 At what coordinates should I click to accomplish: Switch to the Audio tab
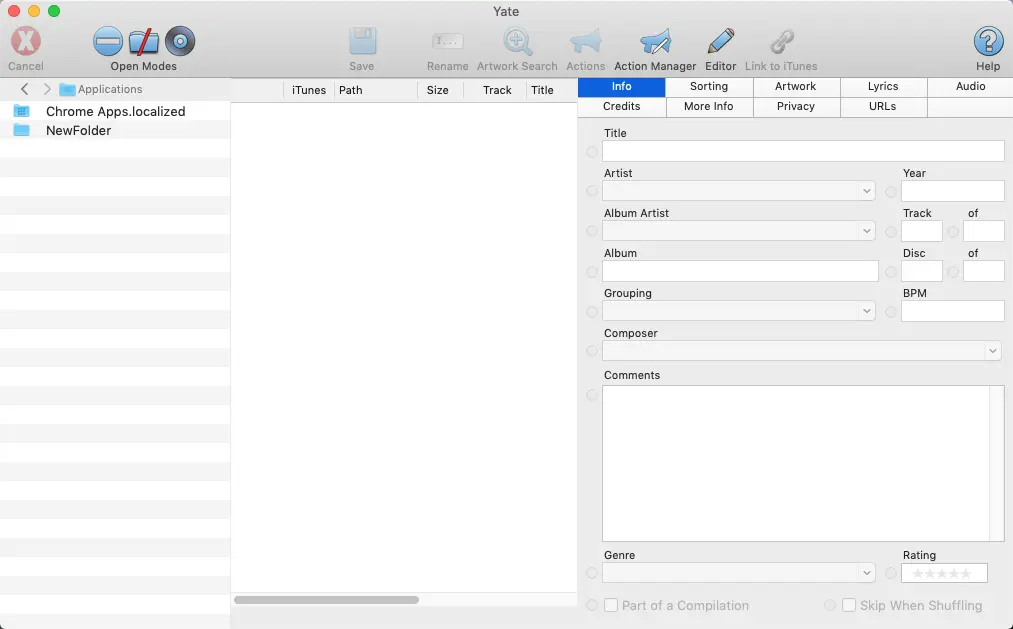click(x=970, y=87)
